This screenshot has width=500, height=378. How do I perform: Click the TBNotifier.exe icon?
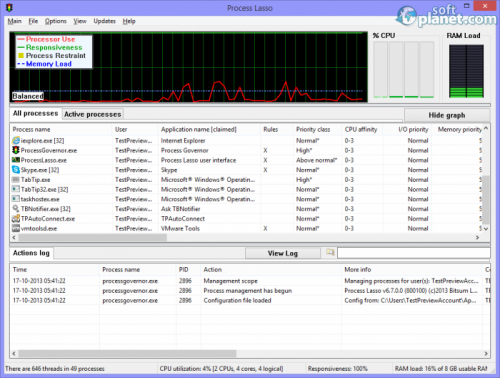click(16, 209)
